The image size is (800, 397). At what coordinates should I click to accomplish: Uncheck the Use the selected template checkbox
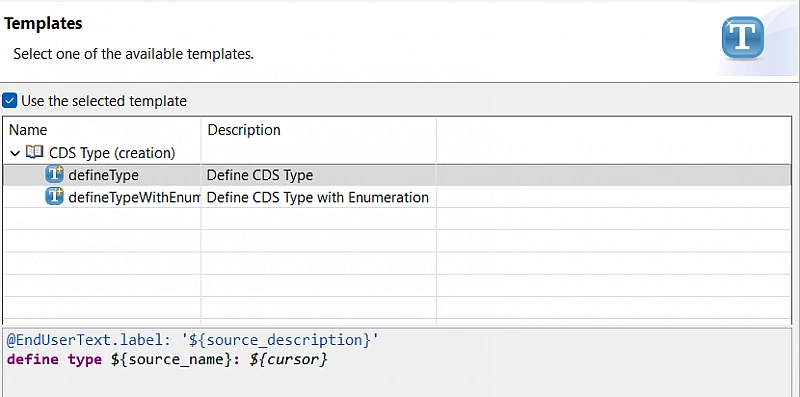pyautogui.click(x=10, y=101)
